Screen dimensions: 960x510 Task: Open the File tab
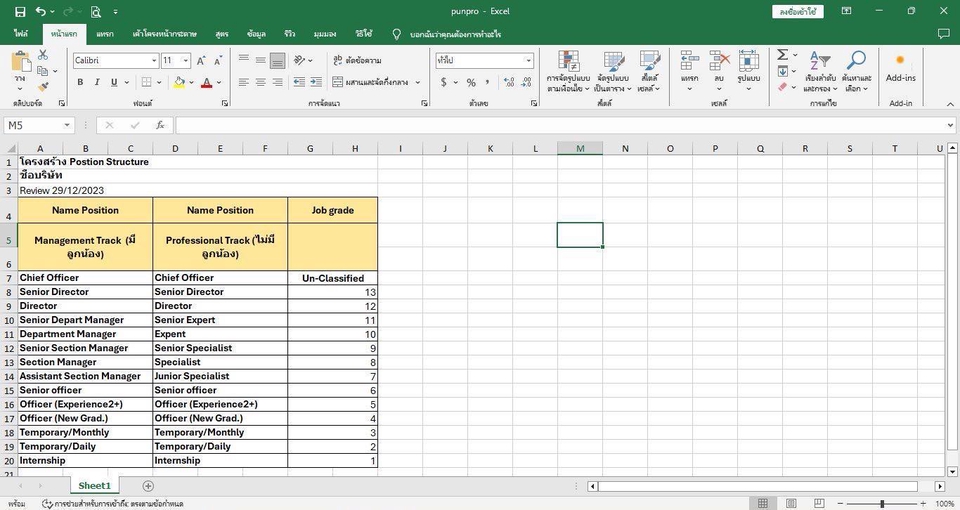(x=21, y=34)
